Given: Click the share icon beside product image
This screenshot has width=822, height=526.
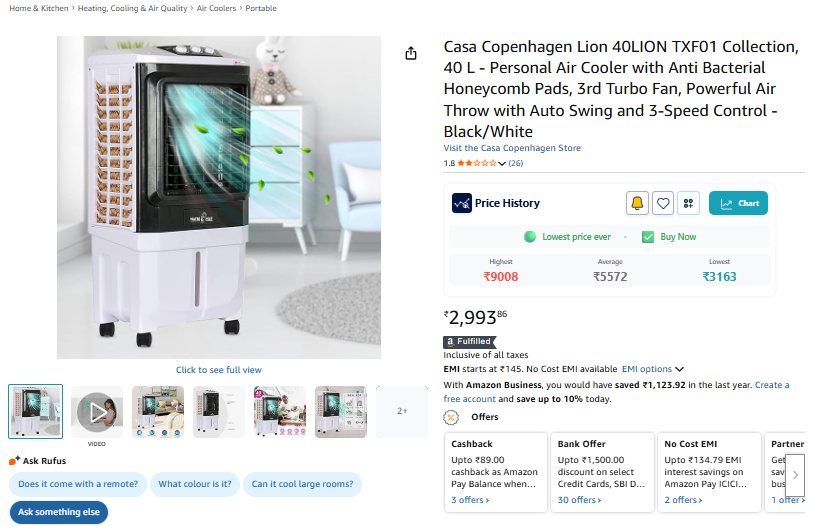Looking at the screenshot, I should click(x=411, y=53).
